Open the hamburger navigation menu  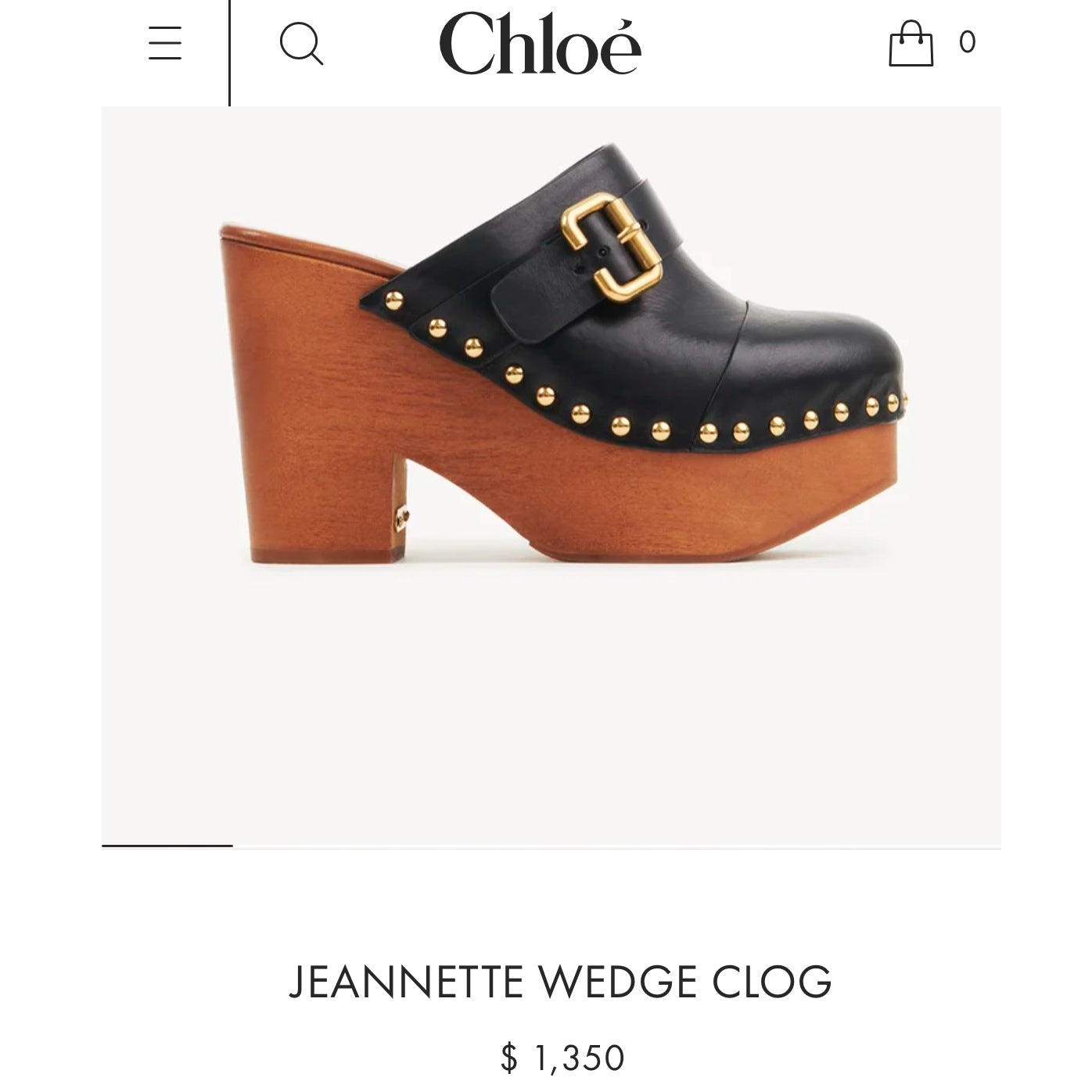pos(165,43)
